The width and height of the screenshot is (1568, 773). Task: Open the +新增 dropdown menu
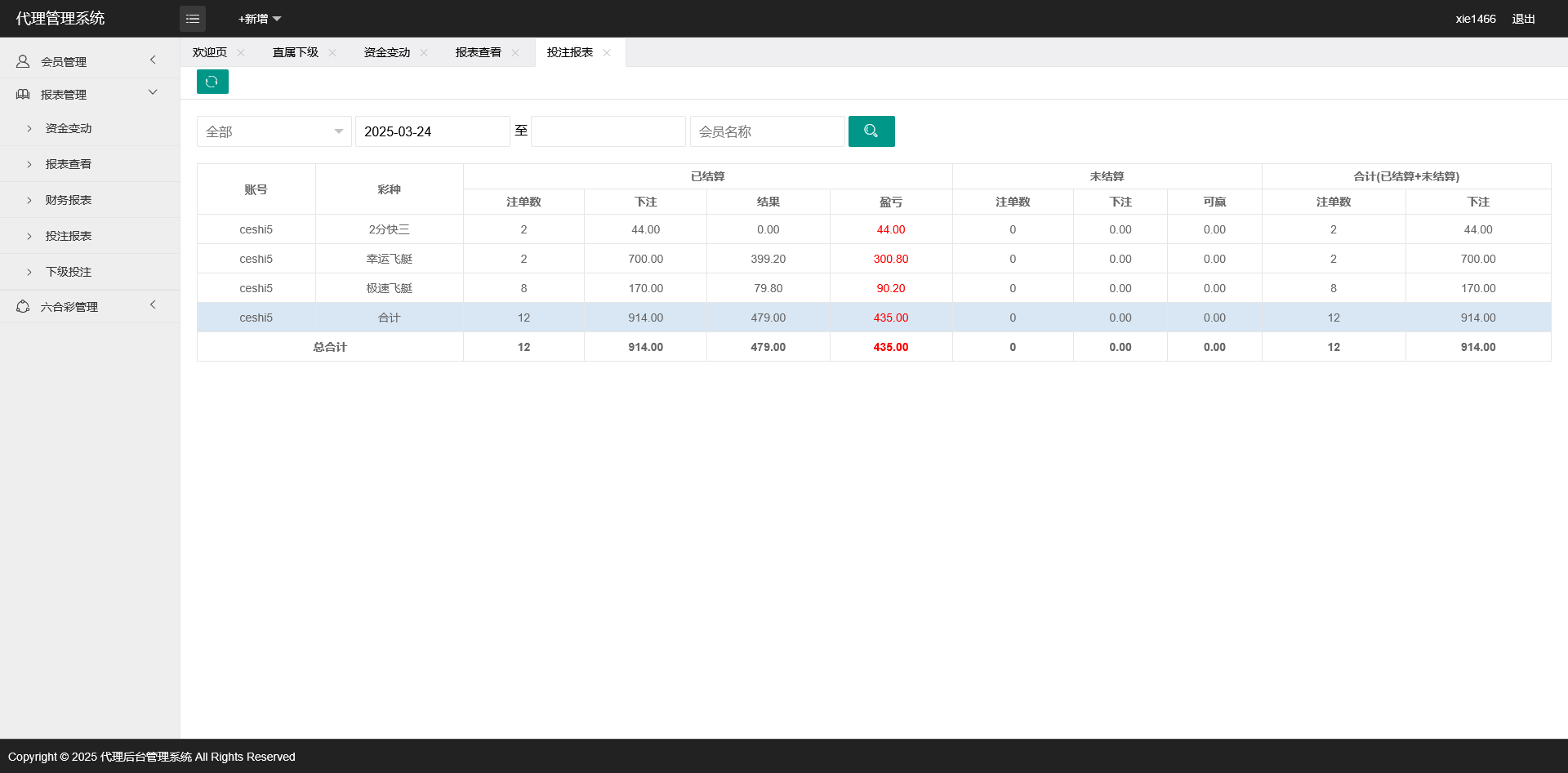tap(258, 18)
